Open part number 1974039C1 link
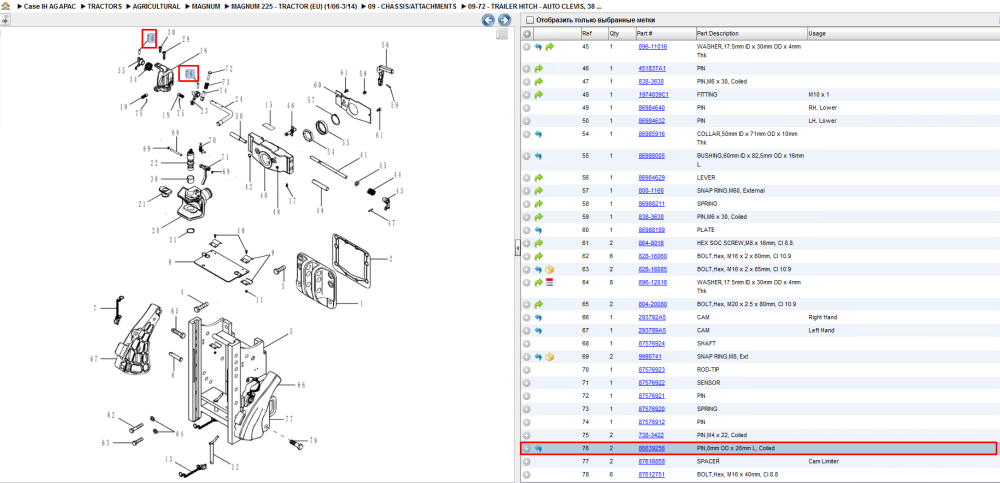The width and height of the screenshot is (1000, 483). [x=654, y=94]
